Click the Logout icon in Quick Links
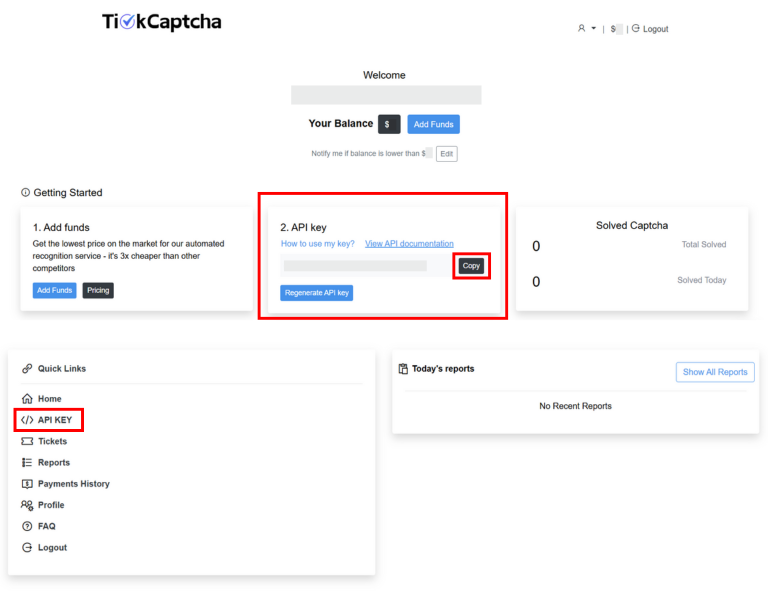 pos(27,547)
